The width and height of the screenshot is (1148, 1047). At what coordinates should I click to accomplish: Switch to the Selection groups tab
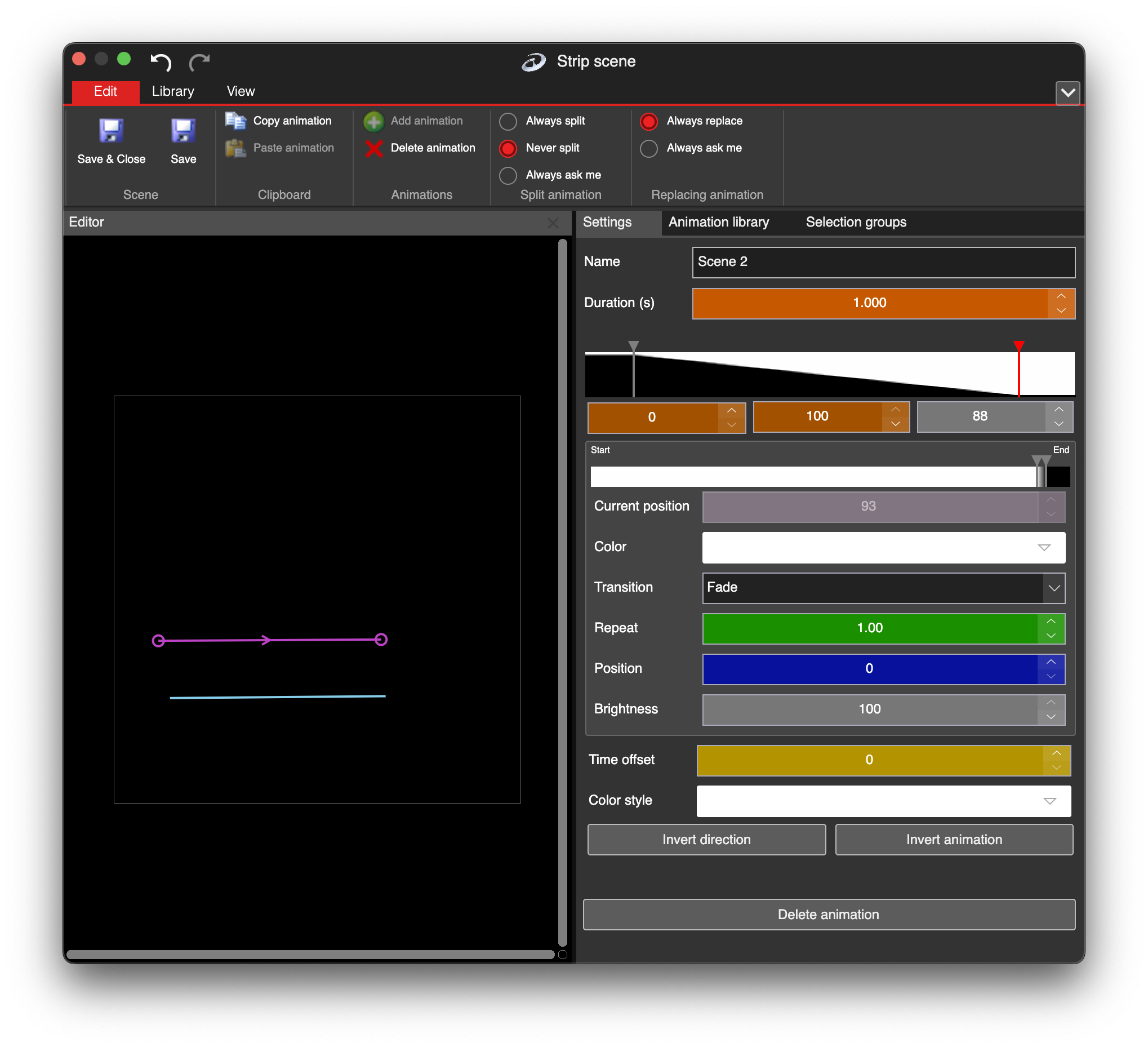click(856, 222)
